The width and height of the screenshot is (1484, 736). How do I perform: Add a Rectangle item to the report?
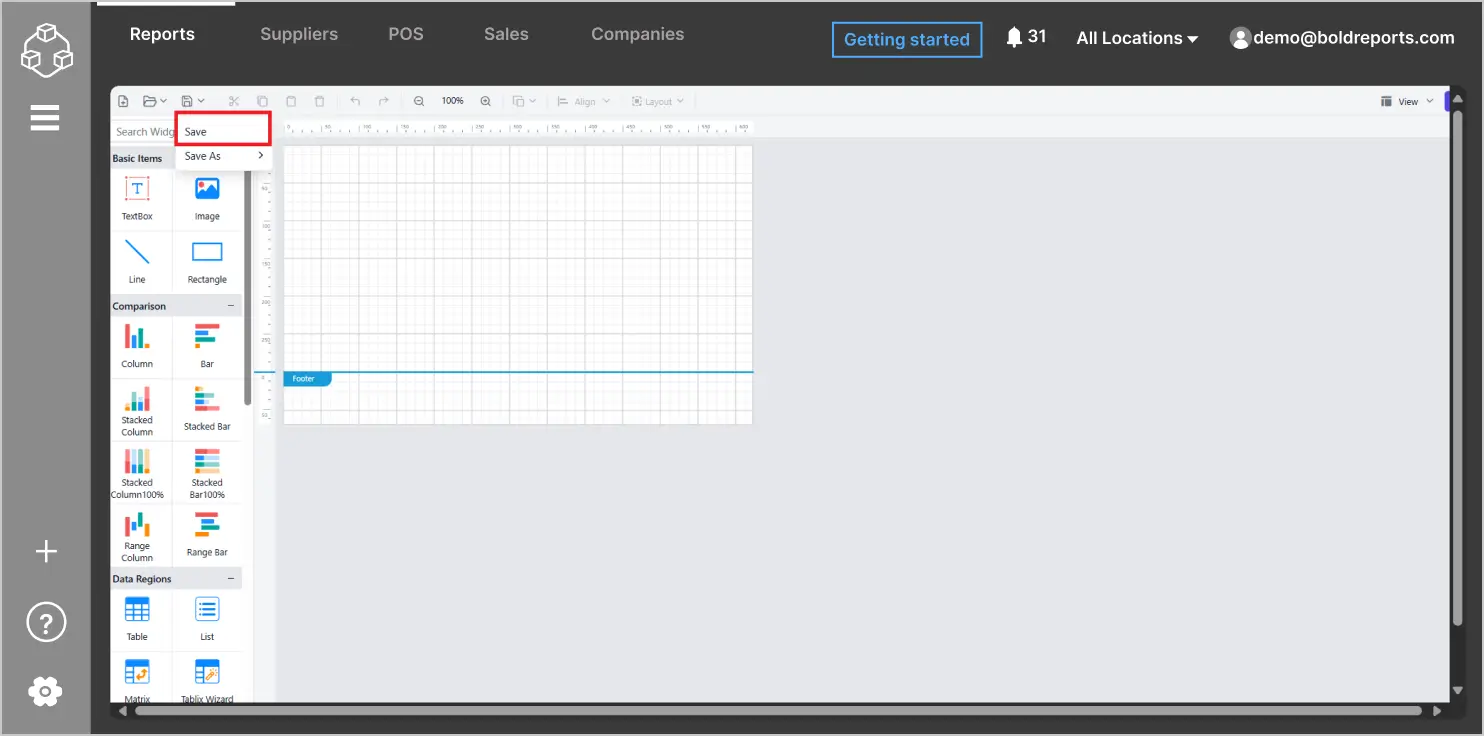pos(207,260)
